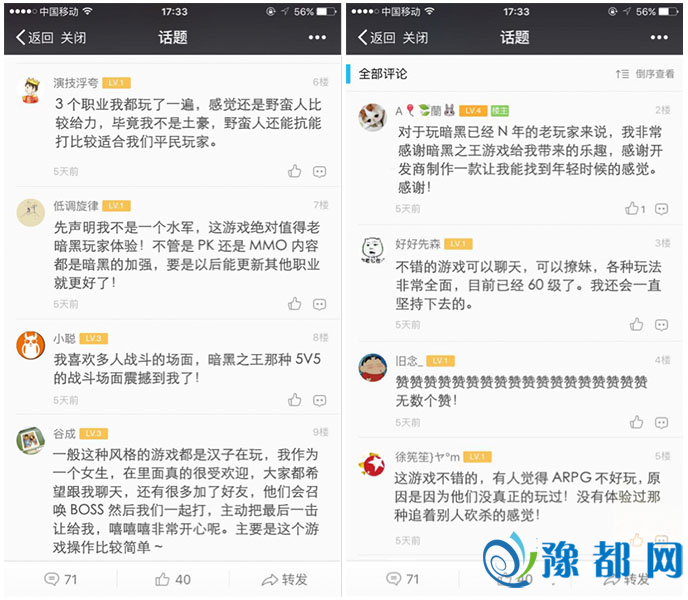This screenshot has width=688, height=600.
Task: Tap 关闭 on the right screen header
Action: 415,38
